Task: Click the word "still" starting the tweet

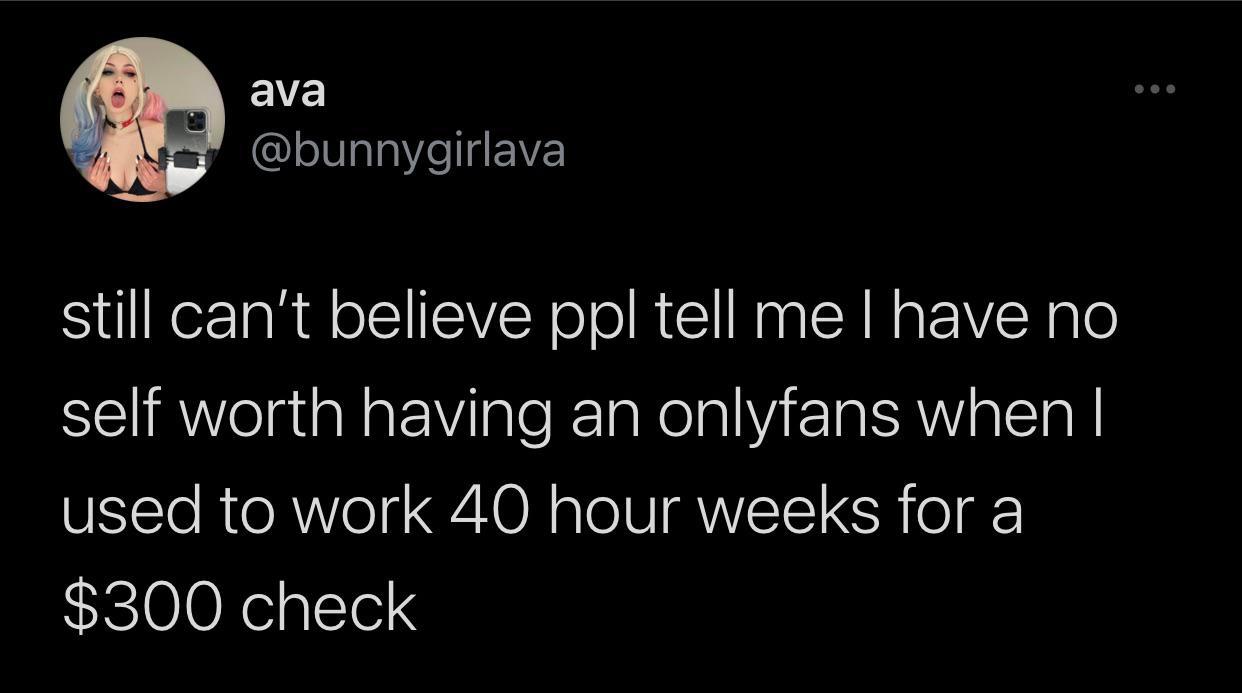Action: pos(111,322)
